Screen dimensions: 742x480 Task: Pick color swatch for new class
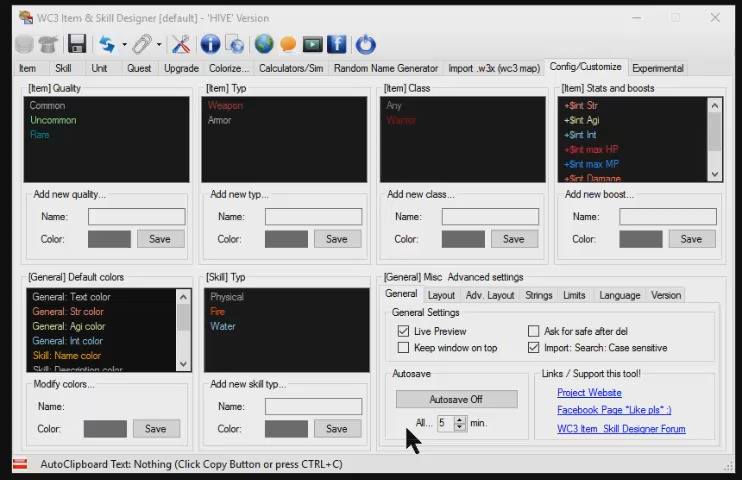point(463,239)
